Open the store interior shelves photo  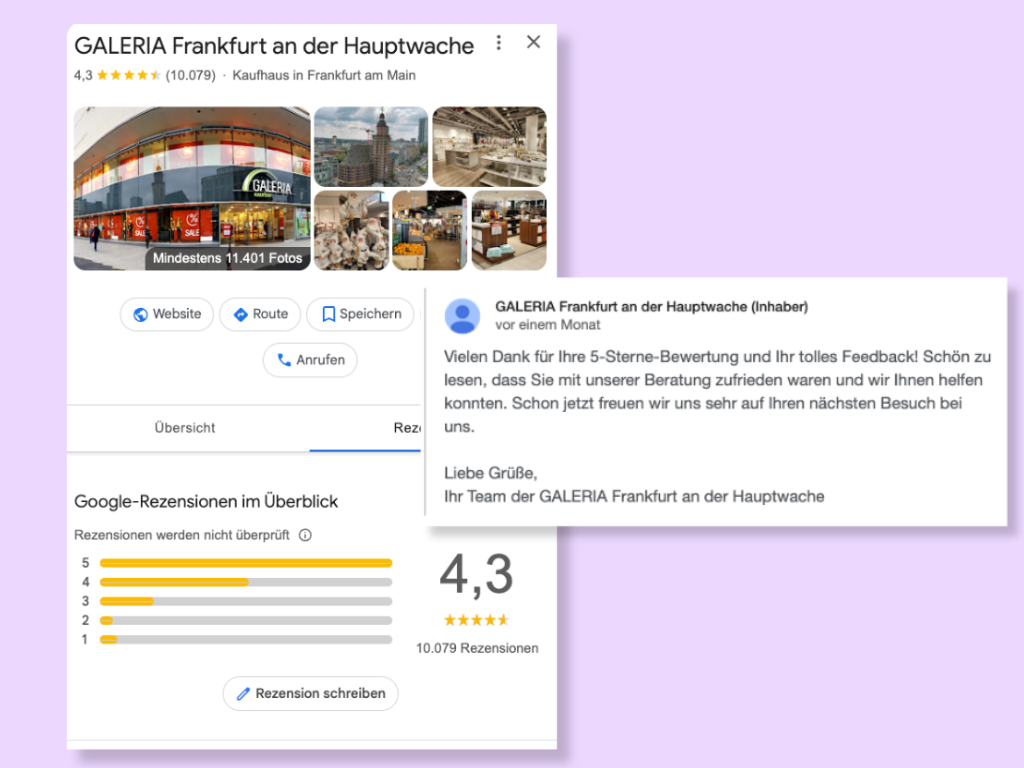pos(490,147)
